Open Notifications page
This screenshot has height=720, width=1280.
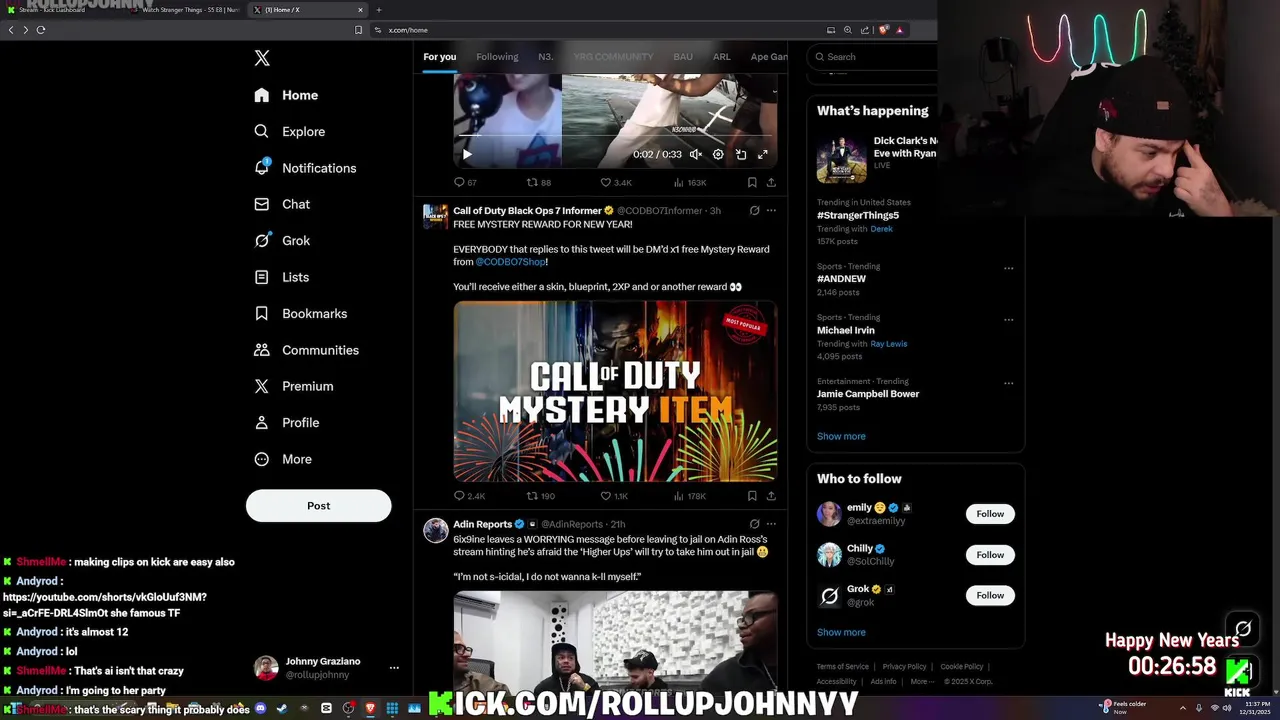coord(305,168)
